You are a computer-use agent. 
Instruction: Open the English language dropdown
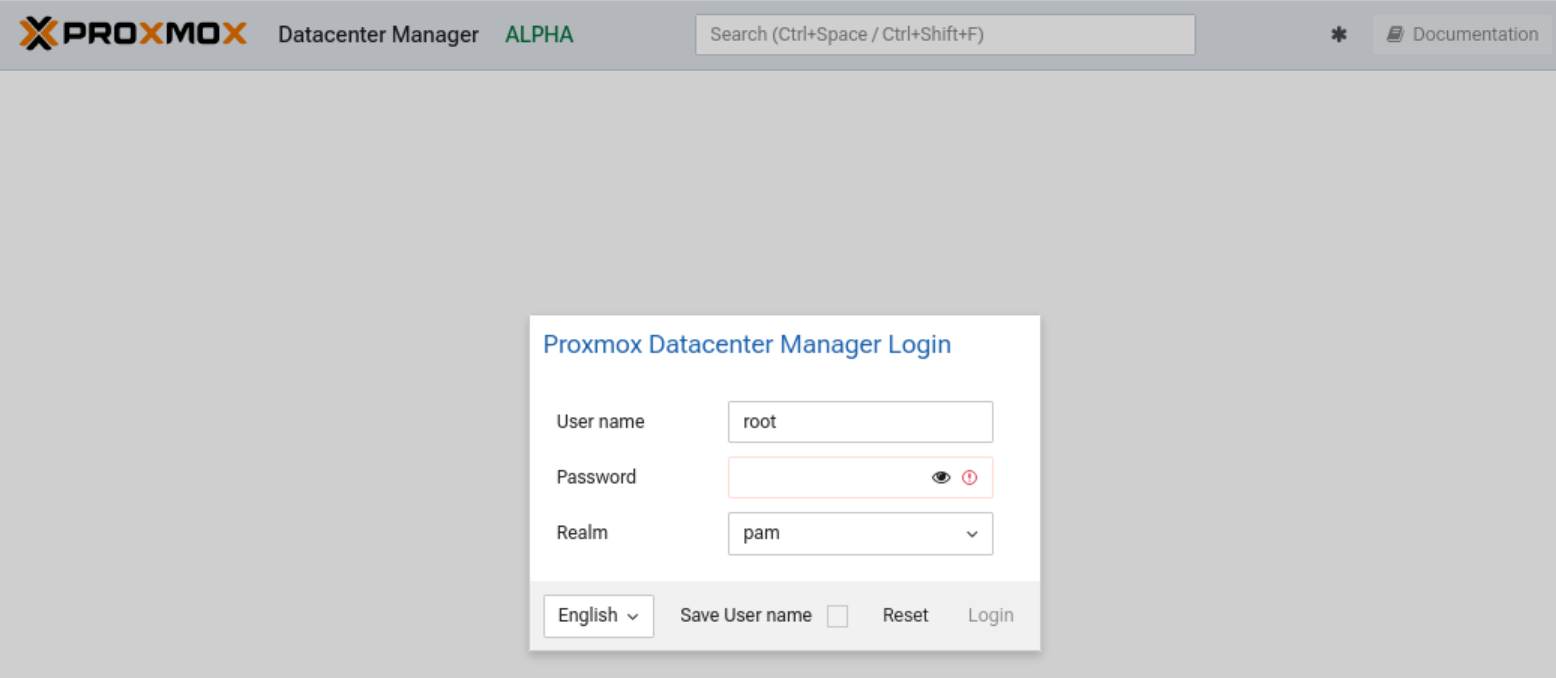click(x=598, y=616)
